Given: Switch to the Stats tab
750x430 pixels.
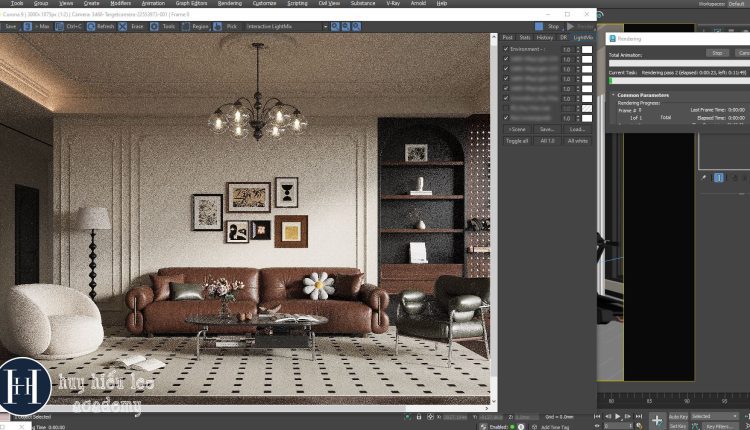Looking at the screenshot, I should (x=525, y=37).
